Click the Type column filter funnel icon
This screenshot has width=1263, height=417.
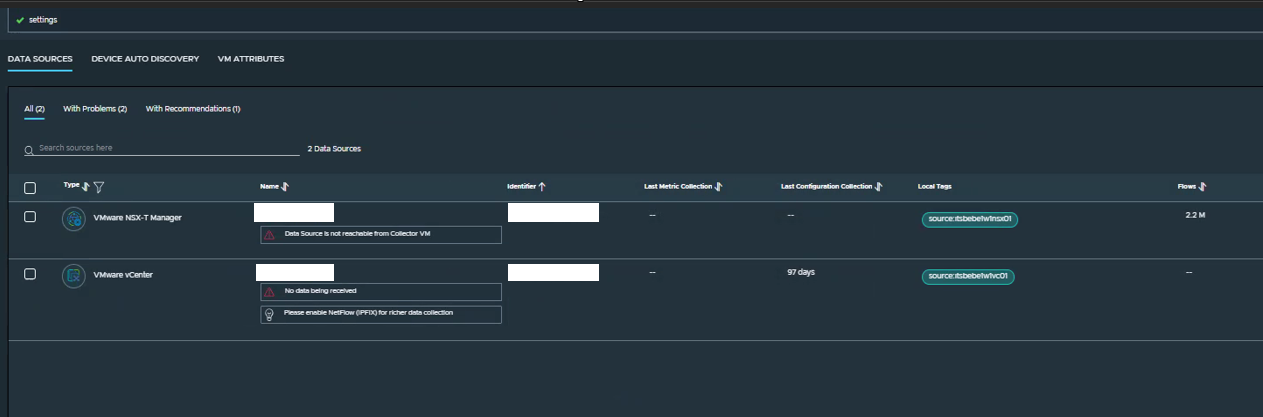click(x=99, y=187)
